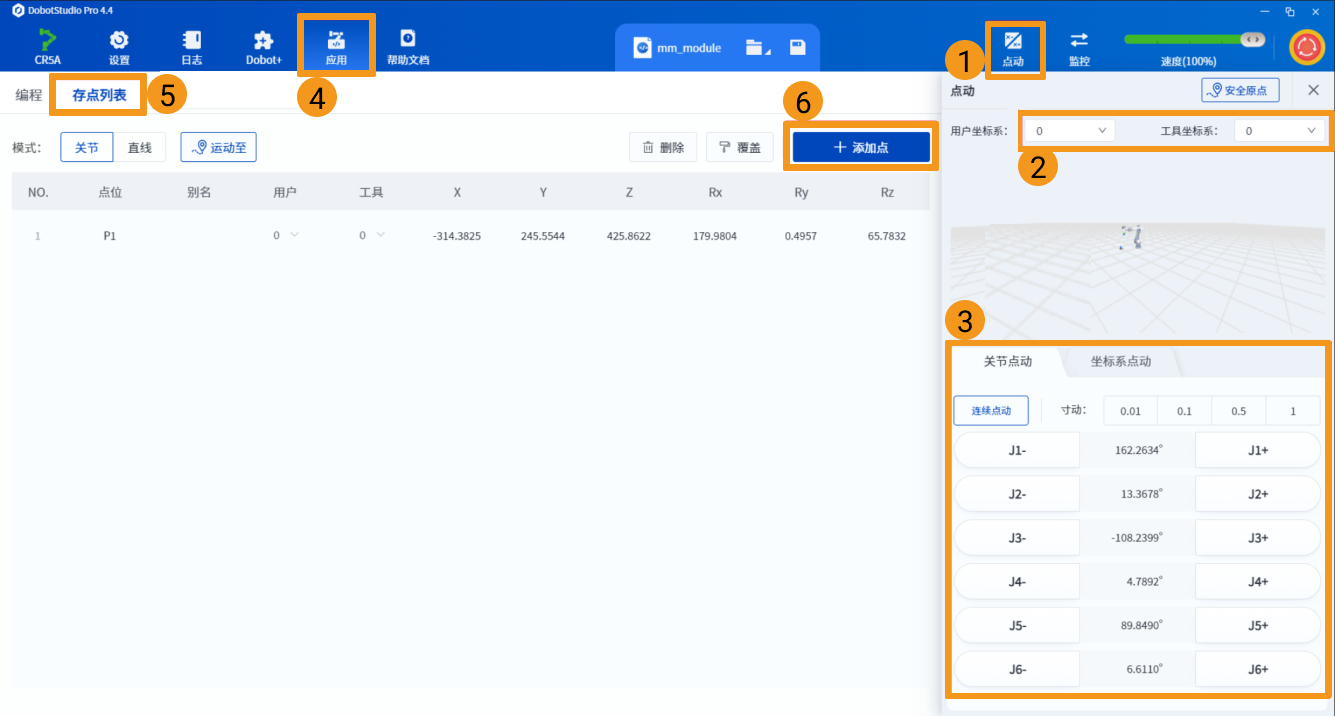The height and width of the screenshot is (717, 1335).
Task: Expand the 用户坐标系 dropdown
Action: pos(1069,131)
